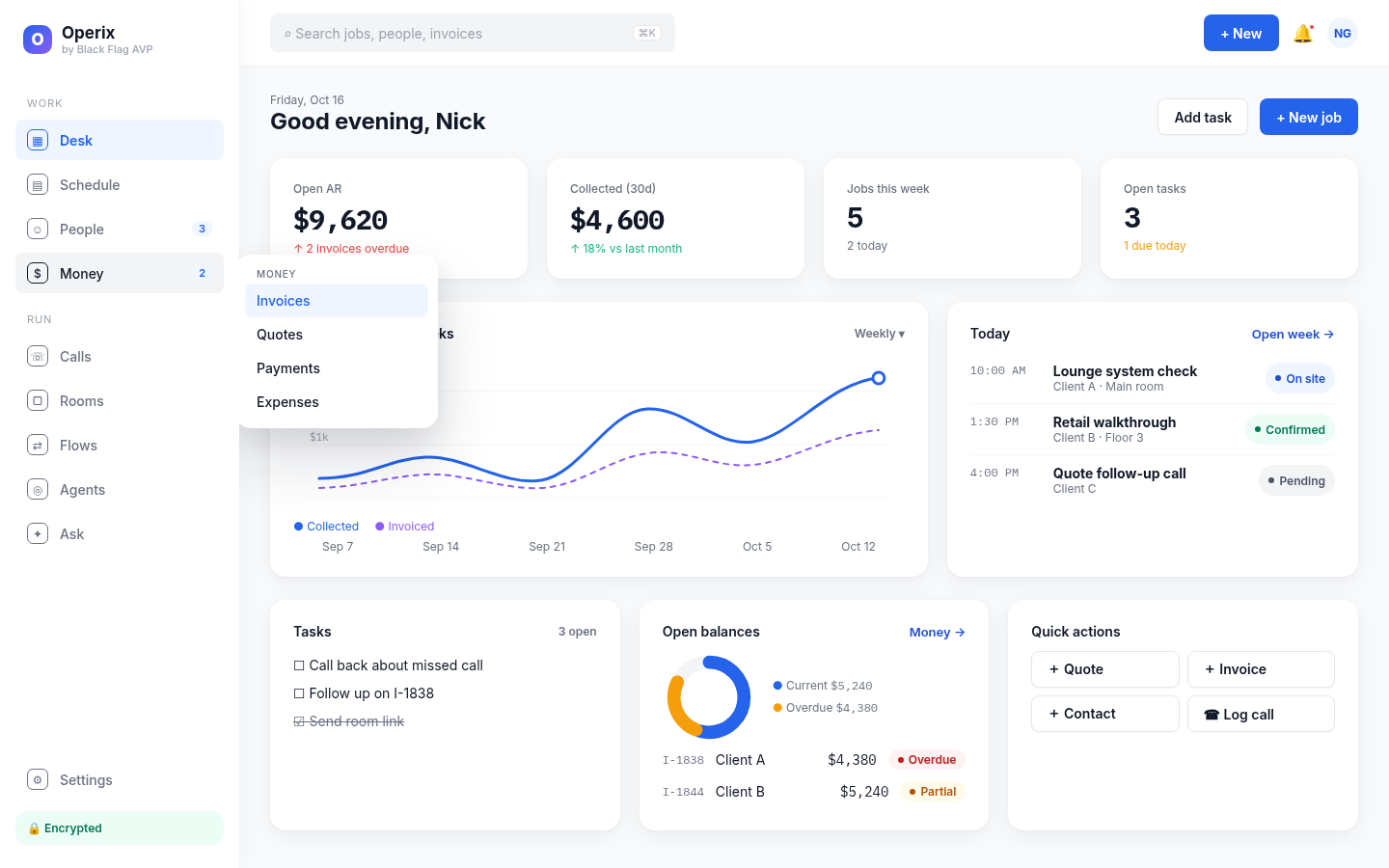Viewport: 1389px width, 868px height.
Task: Open Agents via its target icon
Action: [x=38, y=490]
